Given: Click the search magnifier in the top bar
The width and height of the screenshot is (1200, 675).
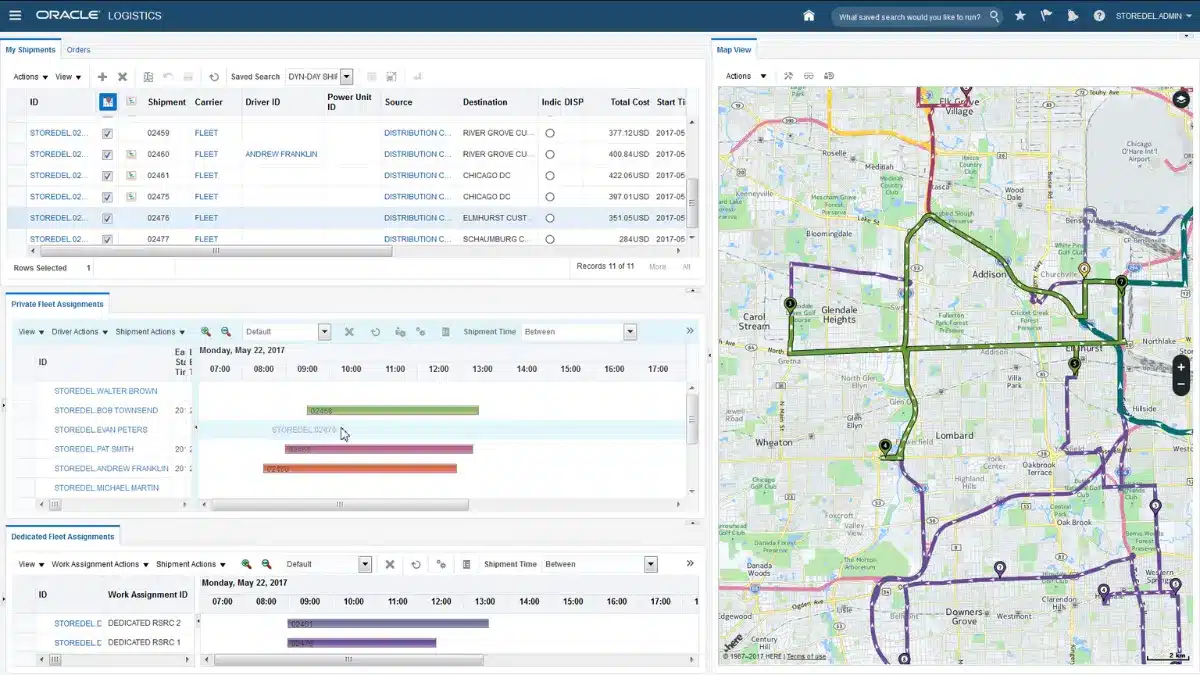Looking at the screenshot, I should (x=993, y=16).
